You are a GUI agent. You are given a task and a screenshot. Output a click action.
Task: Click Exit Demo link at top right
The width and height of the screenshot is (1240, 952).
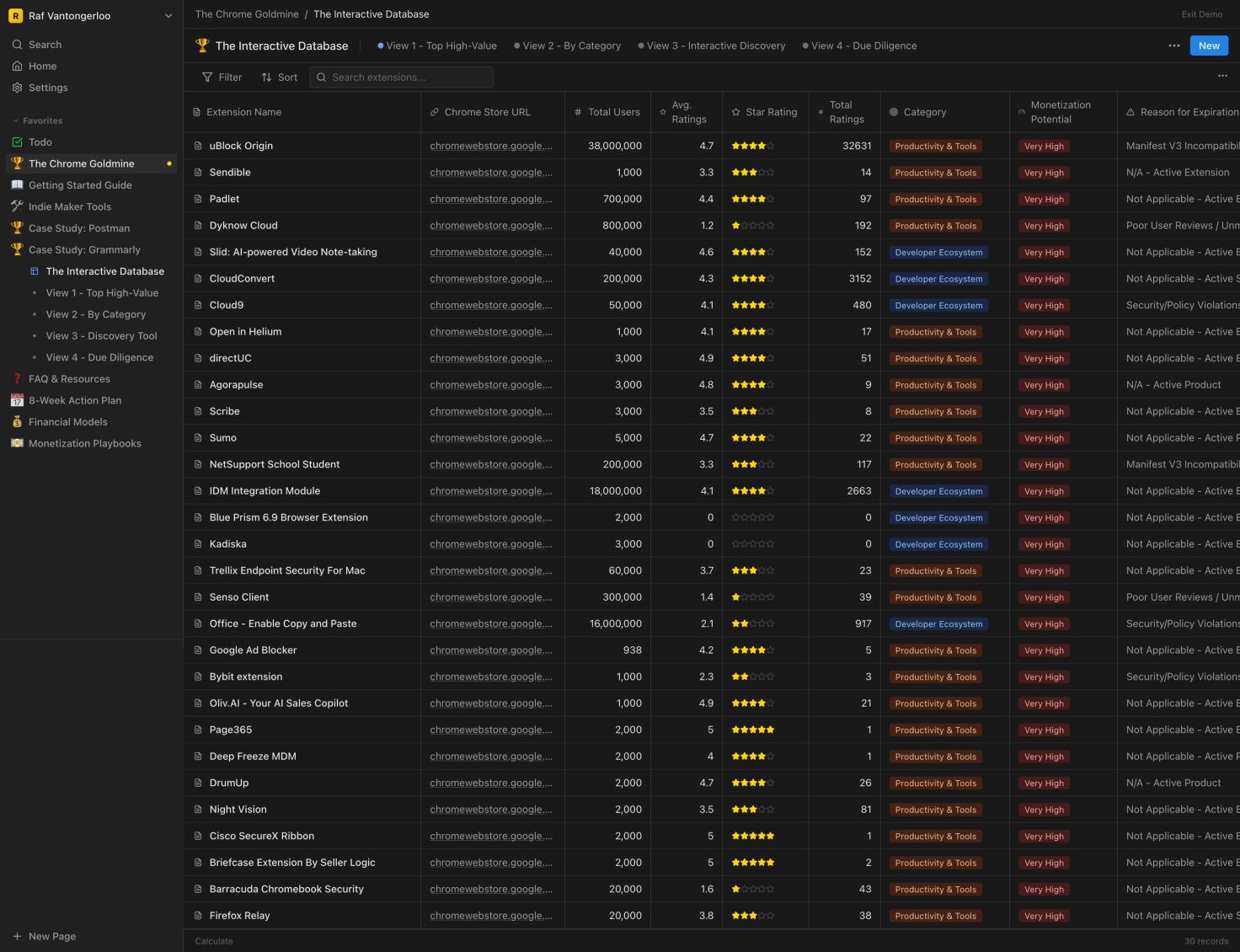click(x=1202, y=14)
